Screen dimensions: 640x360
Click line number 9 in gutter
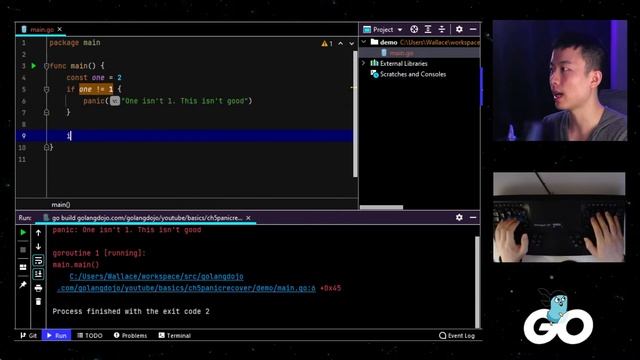coord(24,136)
